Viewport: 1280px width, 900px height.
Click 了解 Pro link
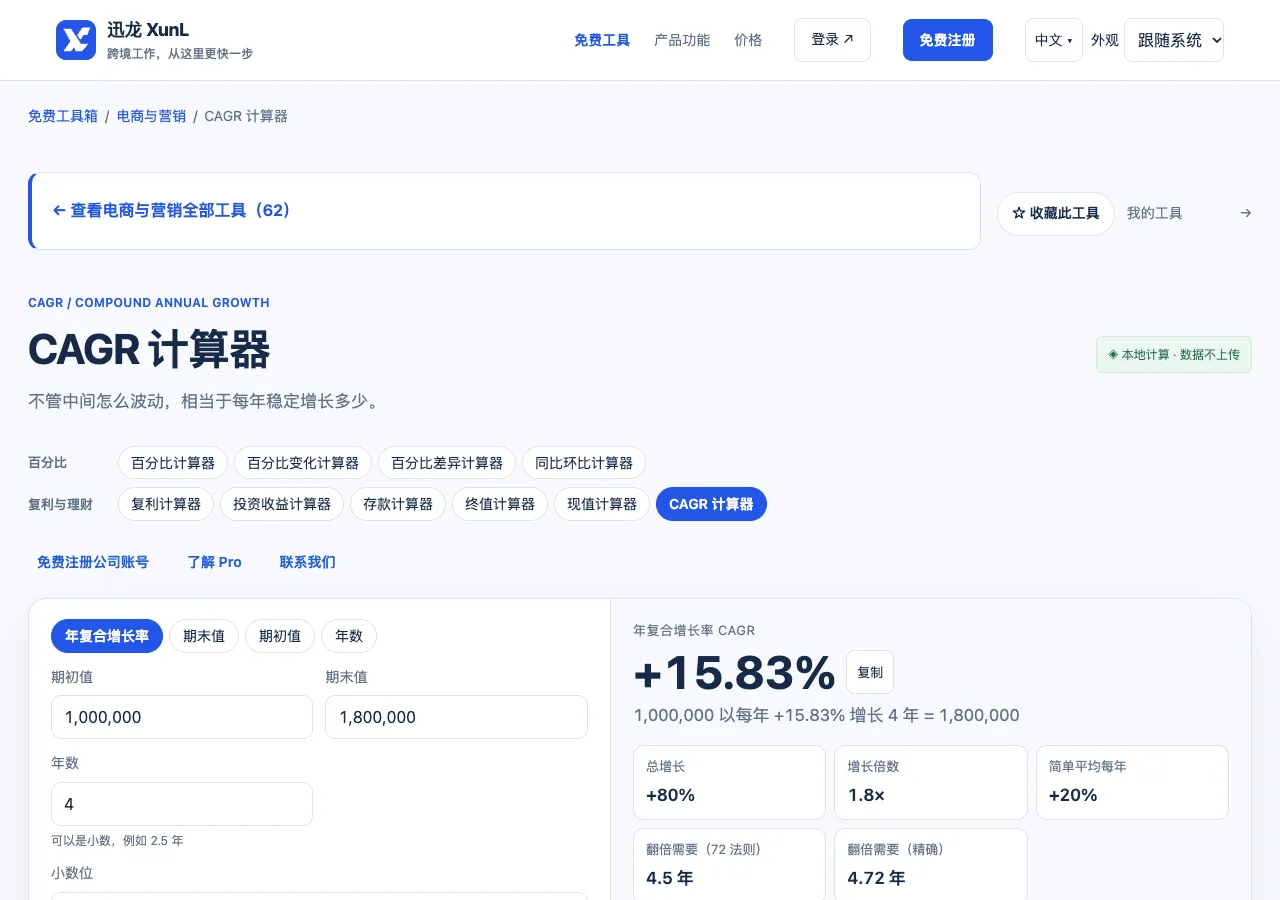tap(214, 562)
